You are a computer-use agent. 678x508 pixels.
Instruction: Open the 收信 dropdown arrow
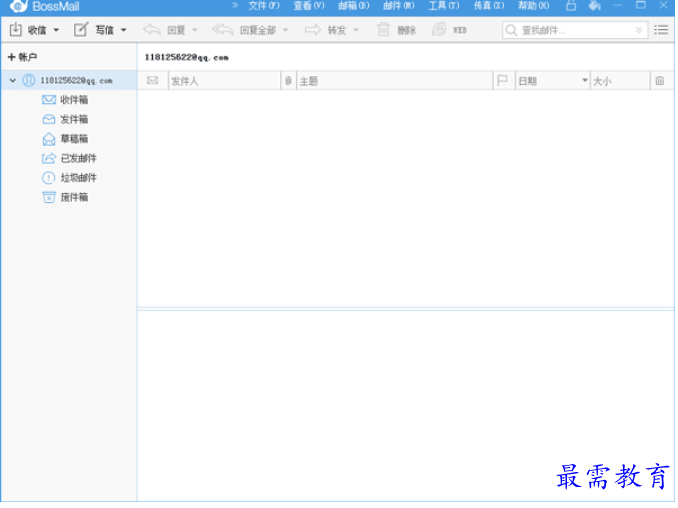tap(56, 30)
